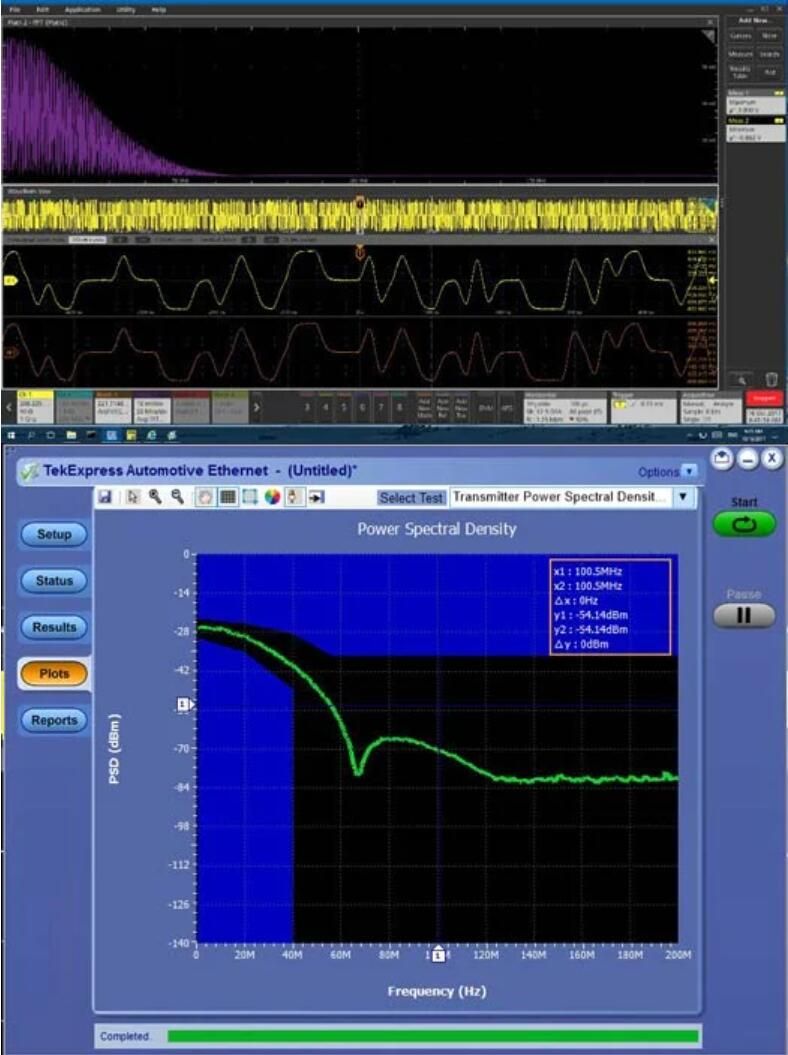Select the zoom-to-region box tool
The image size is (788, 1055).
coord(250,497)
